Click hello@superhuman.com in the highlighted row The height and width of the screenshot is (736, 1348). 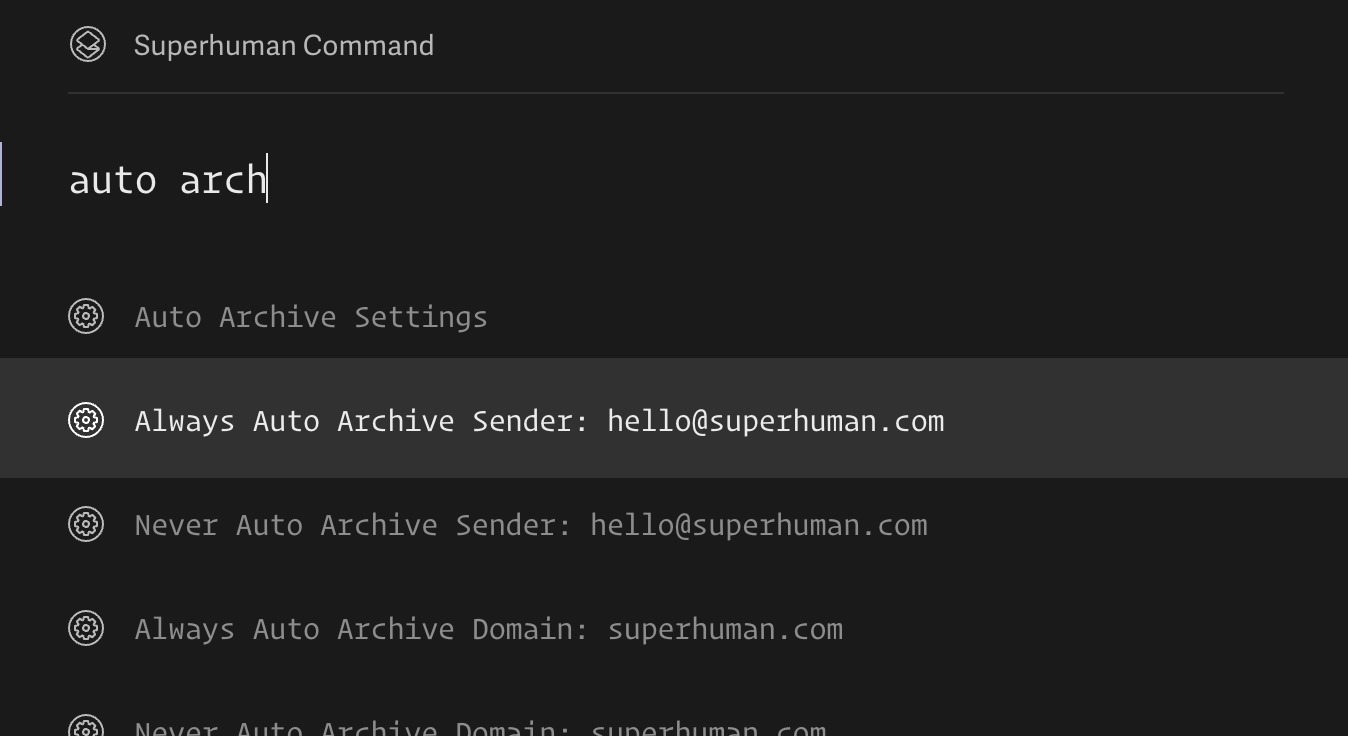[775, 421]
